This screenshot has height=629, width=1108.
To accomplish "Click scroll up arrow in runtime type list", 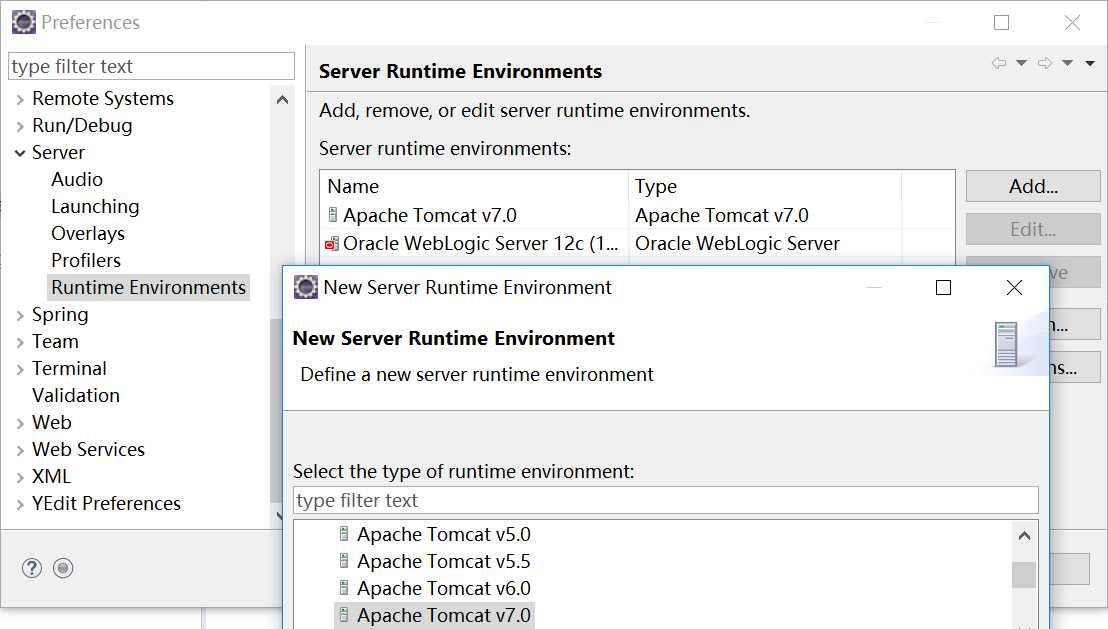I will (1024, 536).
